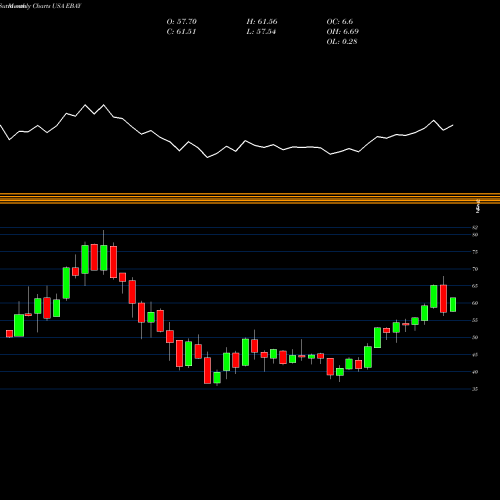The width and height of the screenshot is (500, 500).
Task: Click the '55' price axis label
Action: pos(475,320)
